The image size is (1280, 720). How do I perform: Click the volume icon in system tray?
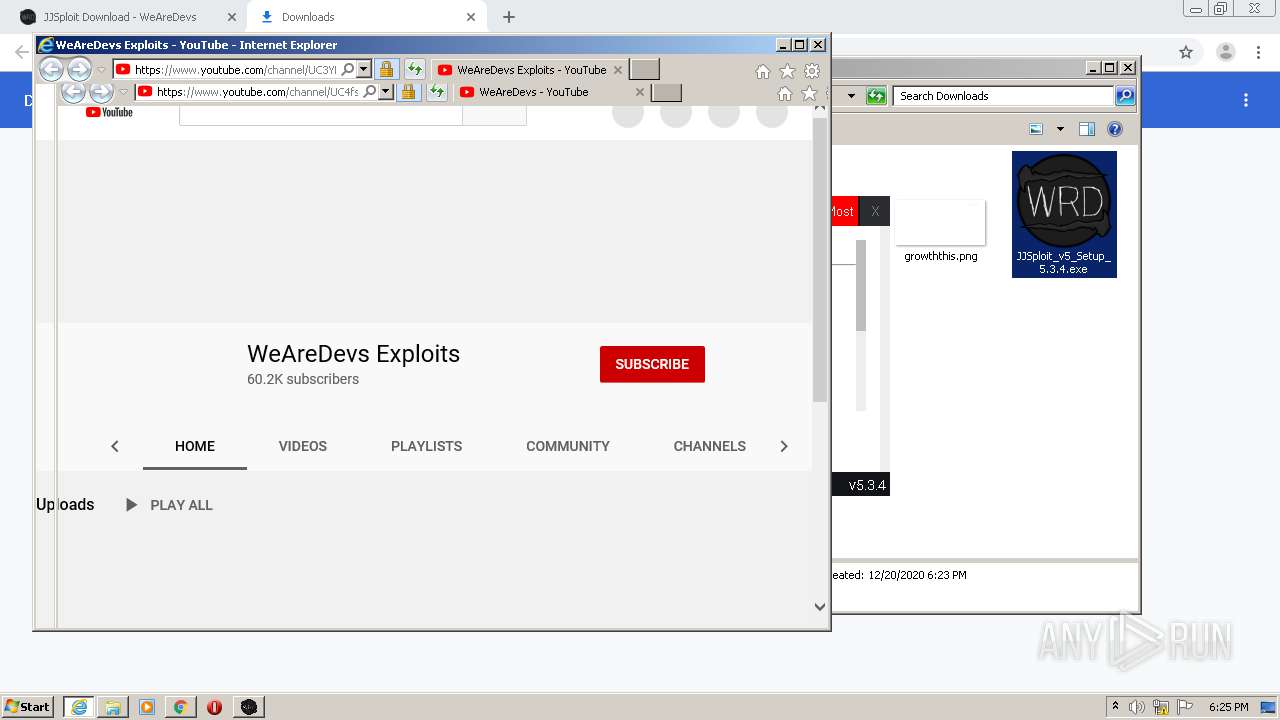coord(1137,707)
